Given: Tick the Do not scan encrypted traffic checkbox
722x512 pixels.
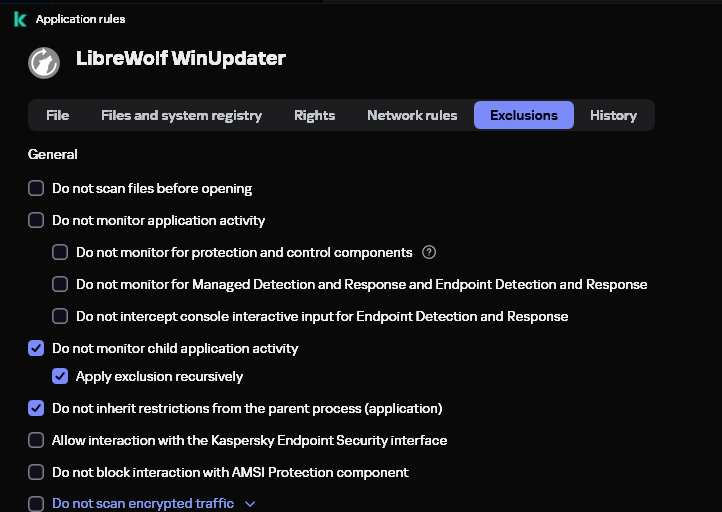Looking at the screenshot, I should 36,504.
